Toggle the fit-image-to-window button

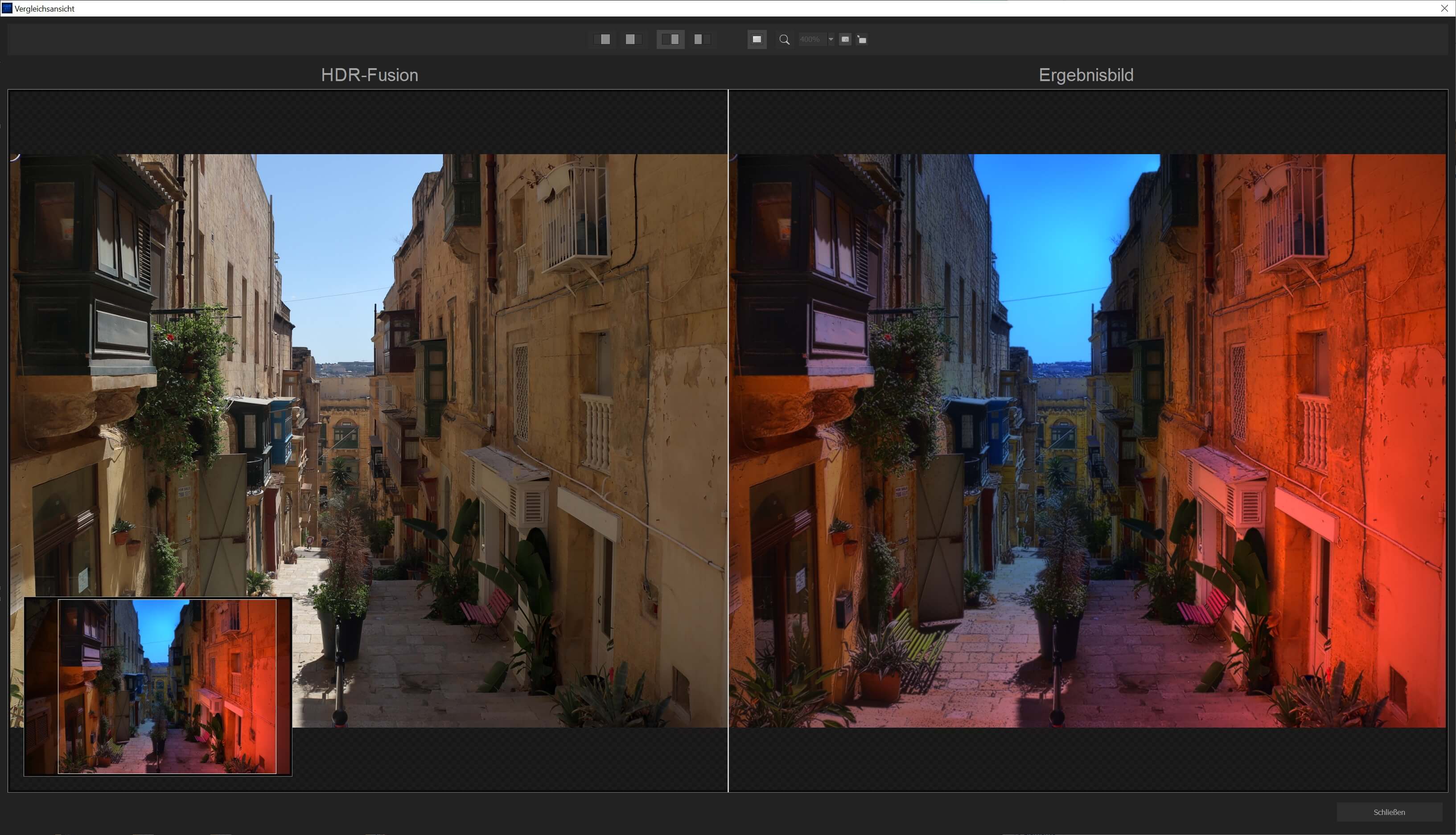click(x=757, y=40)
